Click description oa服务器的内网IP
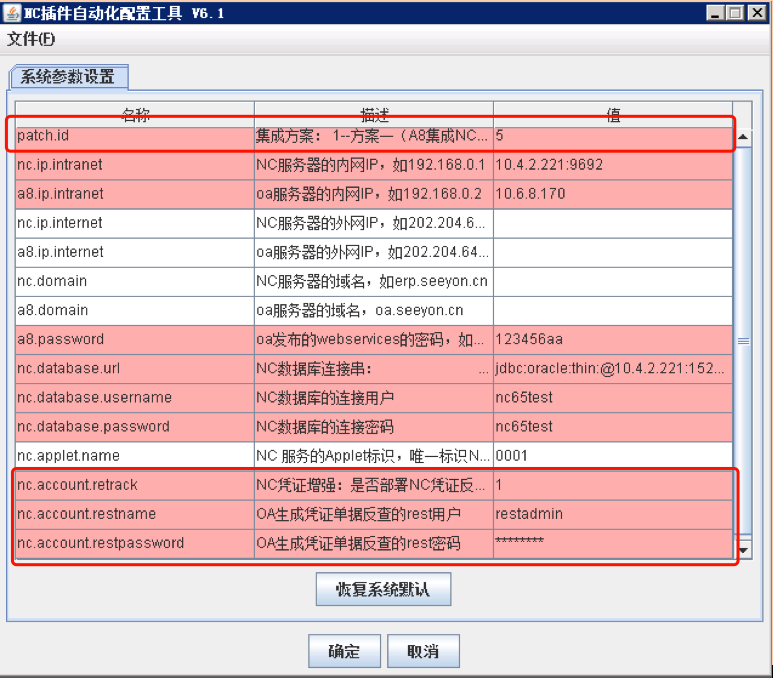Screen dimensions: 773x678 (374, 194)
